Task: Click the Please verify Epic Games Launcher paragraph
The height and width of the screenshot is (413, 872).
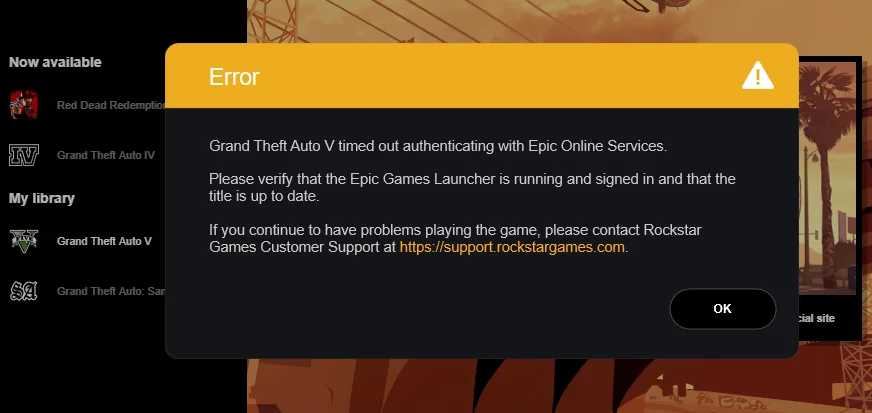Action: click(472, 187)
